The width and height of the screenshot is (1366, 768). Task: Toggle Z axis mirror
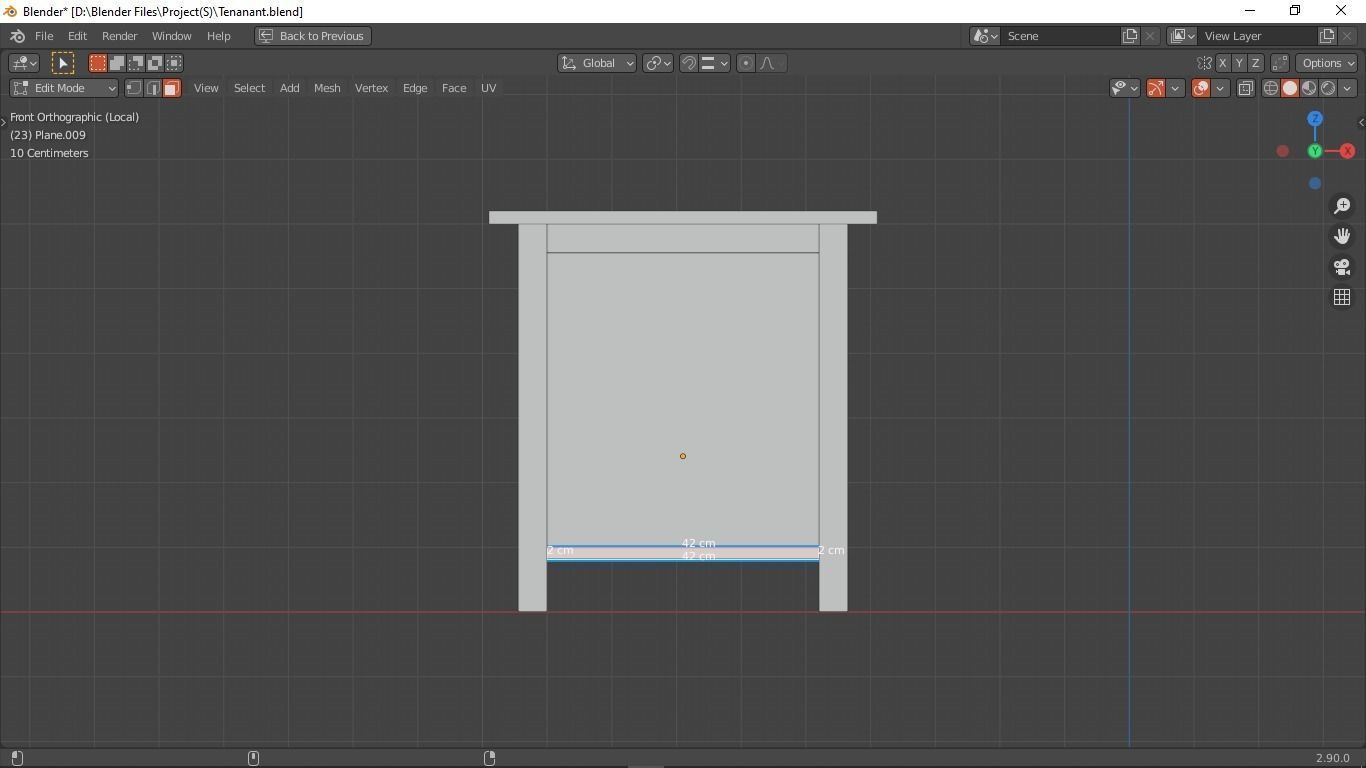point(1256,63)
